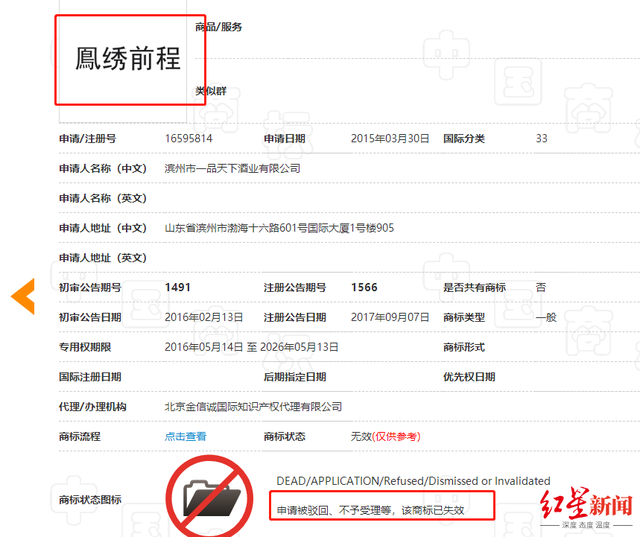Select the preliminary announcement date 2016年02月13日
640x537 pixels.
point(204,317)
